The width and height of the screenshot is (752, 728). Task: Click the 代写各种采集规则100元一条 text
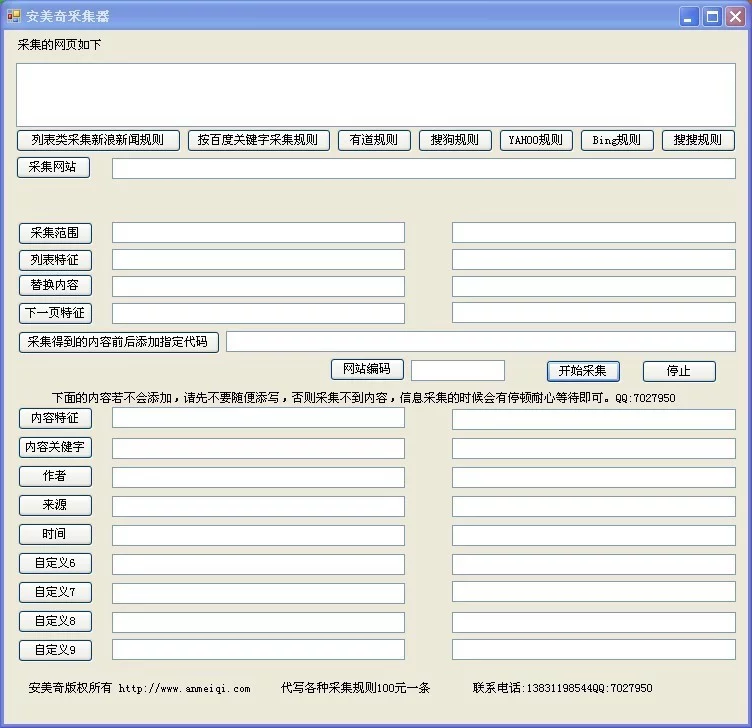tap(355, 688)
